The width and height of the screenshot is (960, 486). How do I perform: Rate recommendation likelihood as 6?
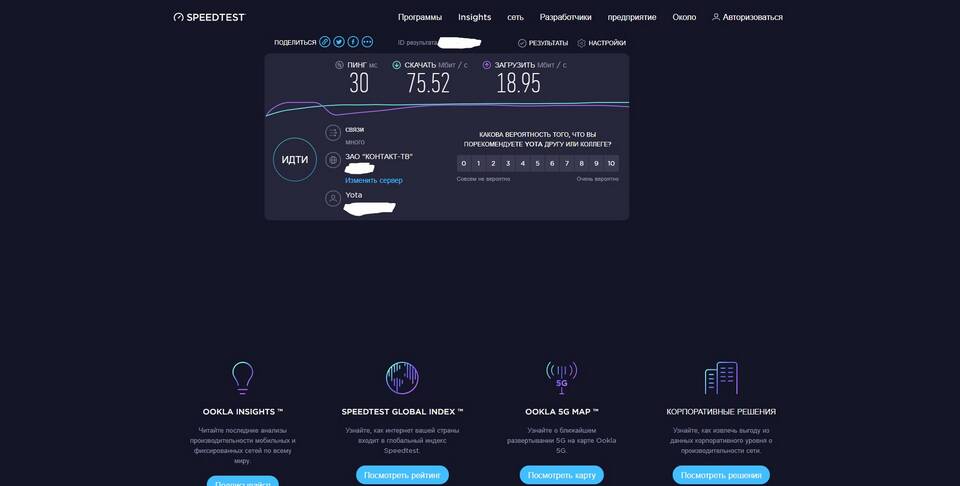coord(552,163)
